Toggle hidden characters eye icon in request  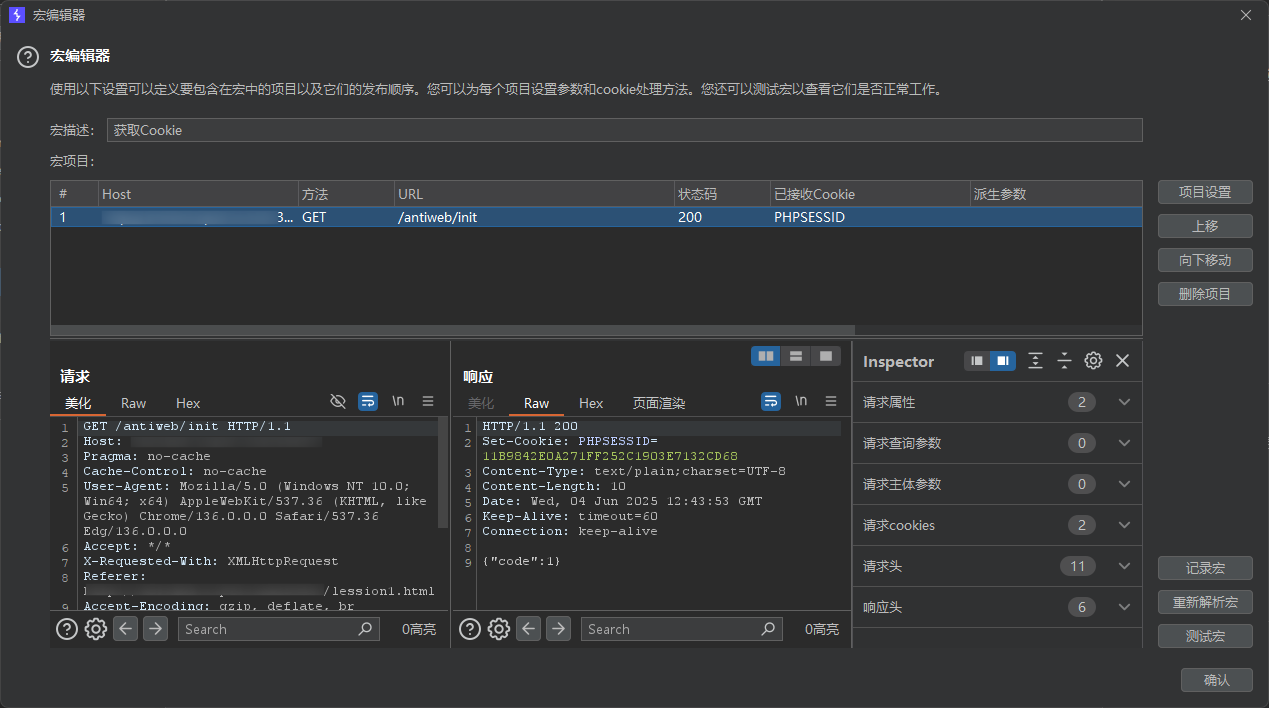point(338,401)
